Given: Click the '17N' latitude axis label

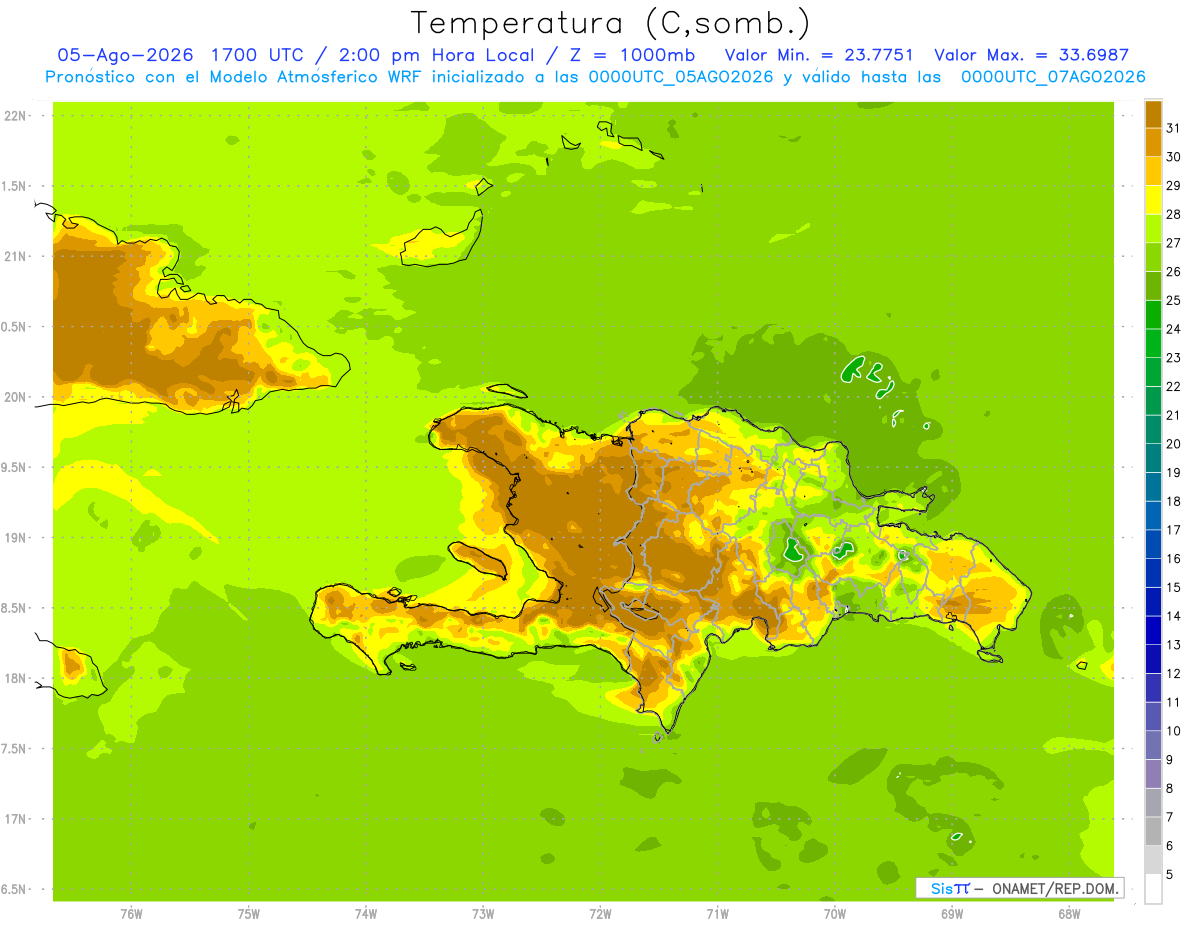Looking at the screenshot, I should point(15,819).
